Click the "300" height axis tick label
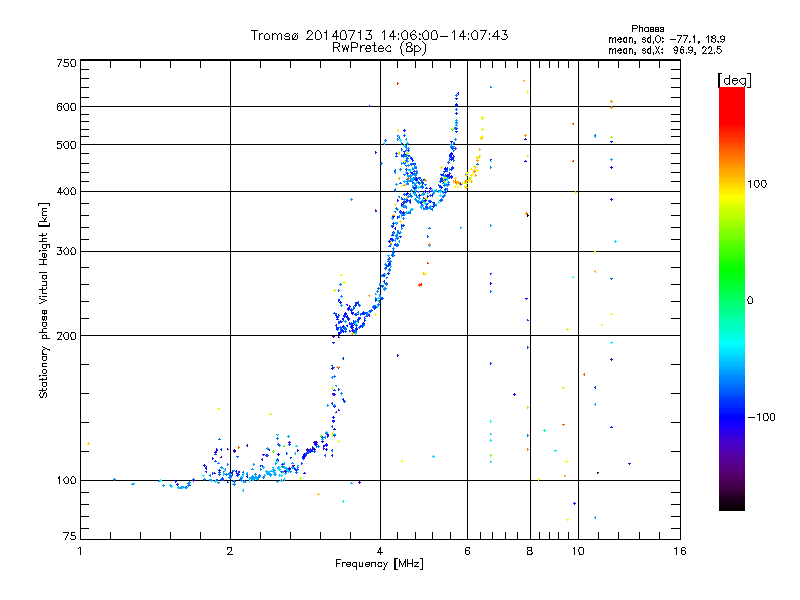The width and height of the screenshot is (800, 600). pos(66,252)
